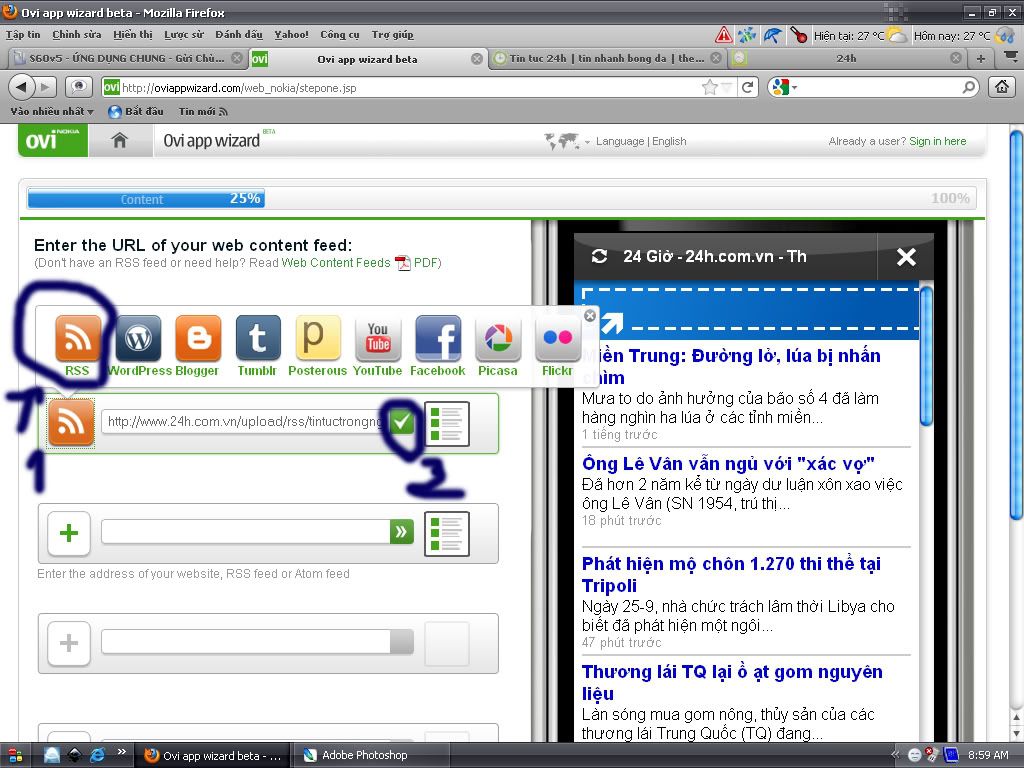Screen dimensions: 1024x768
Task: Bookmark this page with the star
Action: (709, 87)
